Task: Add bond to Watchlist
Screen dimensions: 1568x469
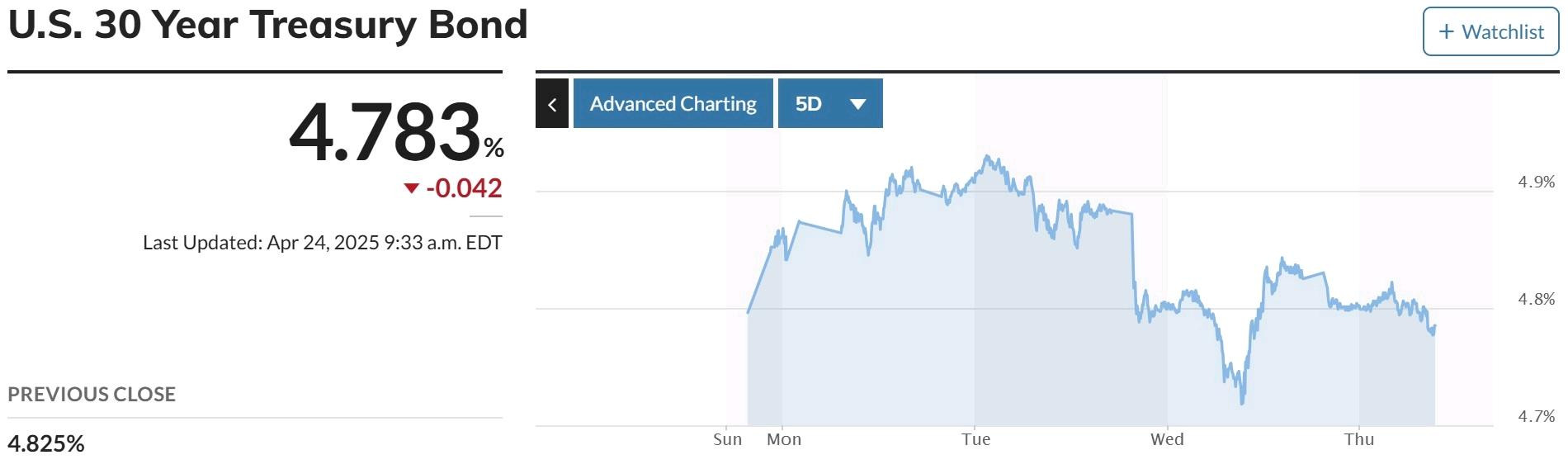Action: click(1490, 31)
